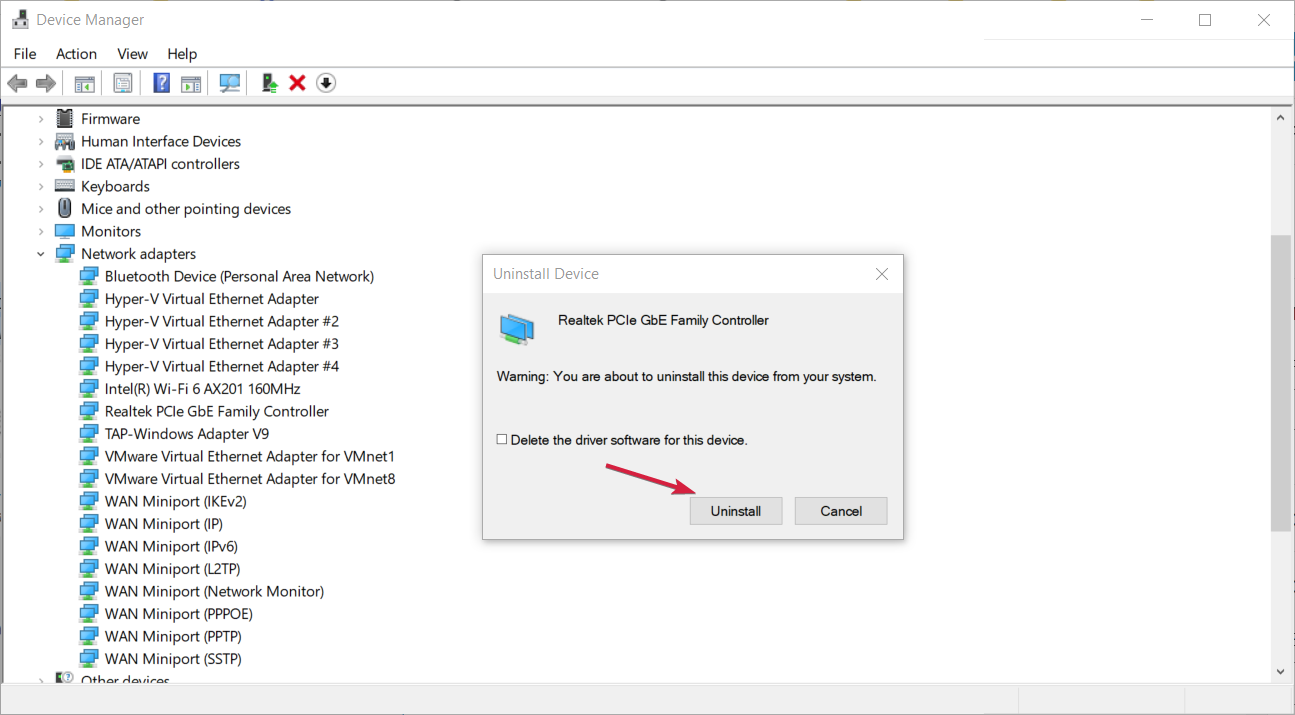
Task: Click the Network adapters category icon
Action: (x=65, y=254)
